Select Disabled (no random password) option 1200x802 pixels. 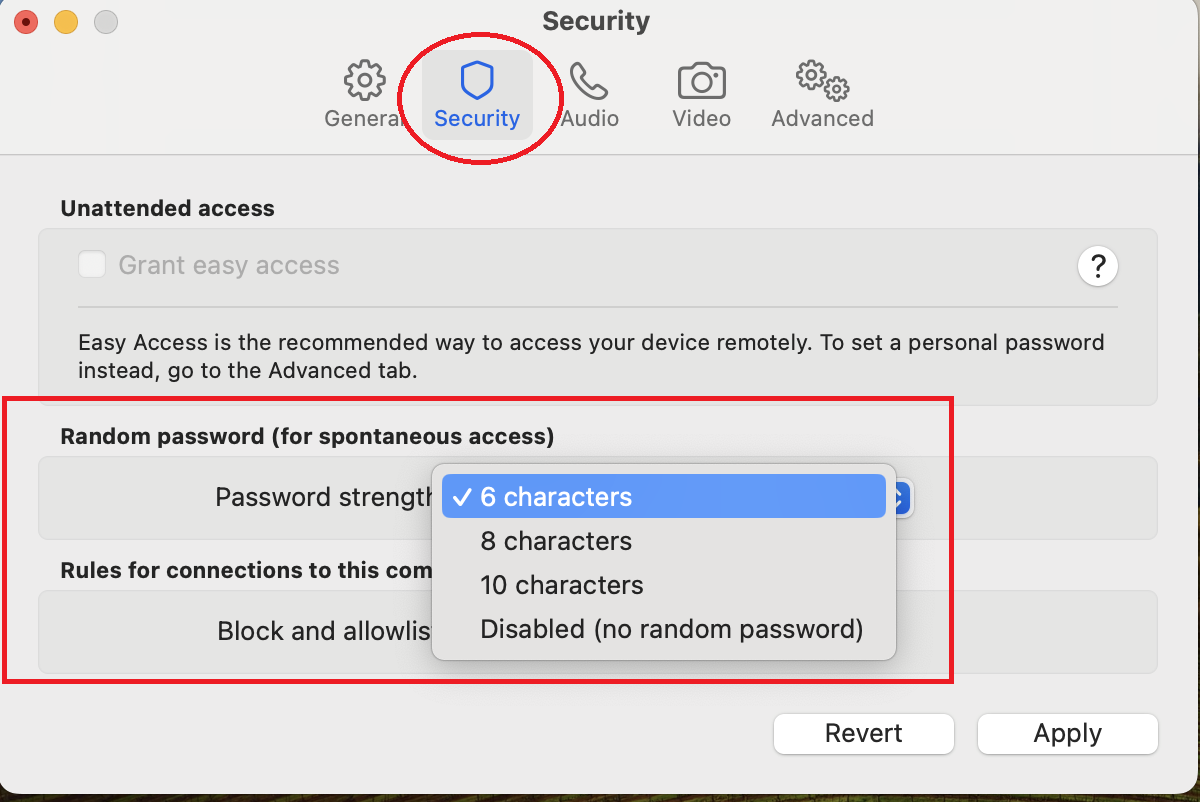click(x=671, y=629)
